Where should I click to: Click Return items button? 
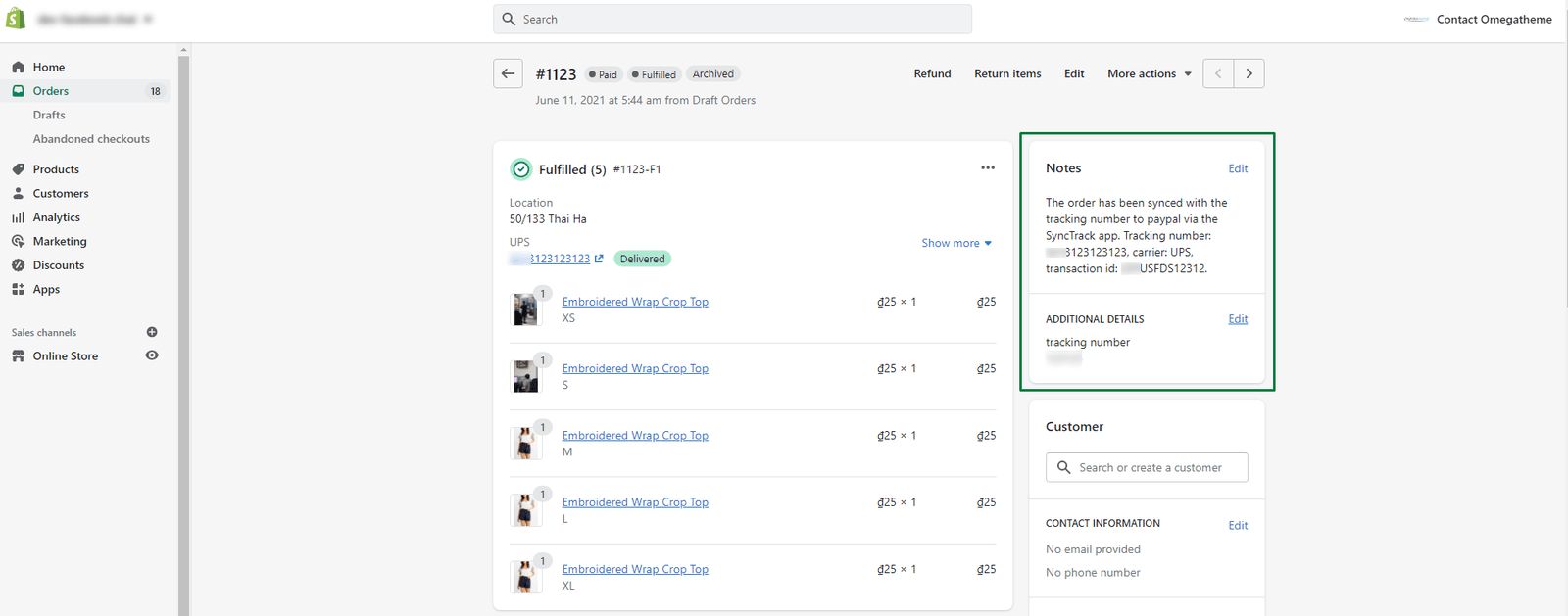(1007, 73)
